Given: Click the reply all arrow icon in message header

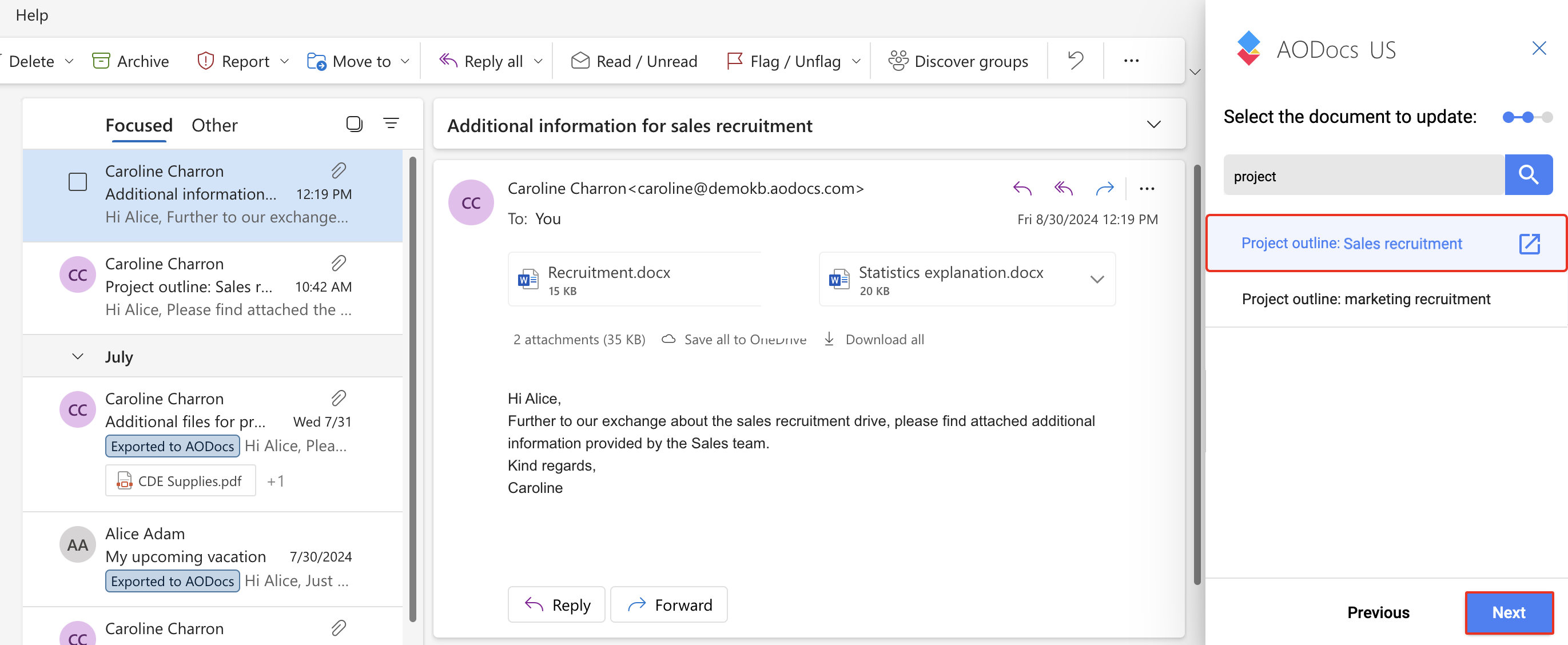Looking at the screenshot, I should [1064, 189].
